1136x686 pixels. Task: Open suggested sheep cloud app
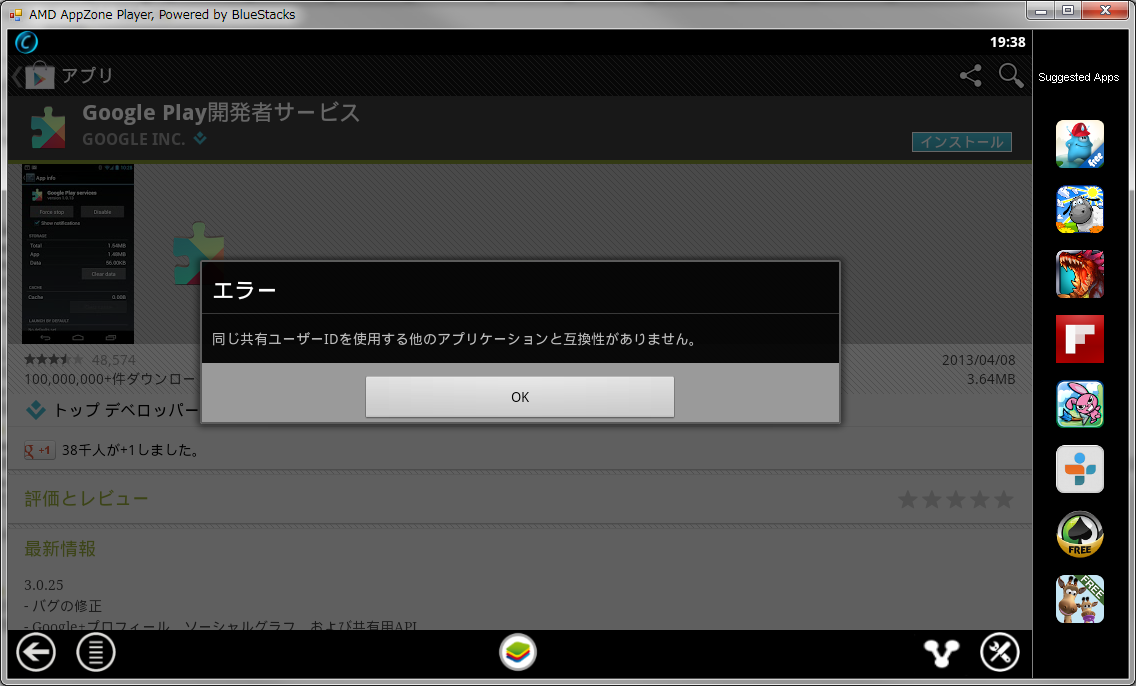tap(1079, 209)
